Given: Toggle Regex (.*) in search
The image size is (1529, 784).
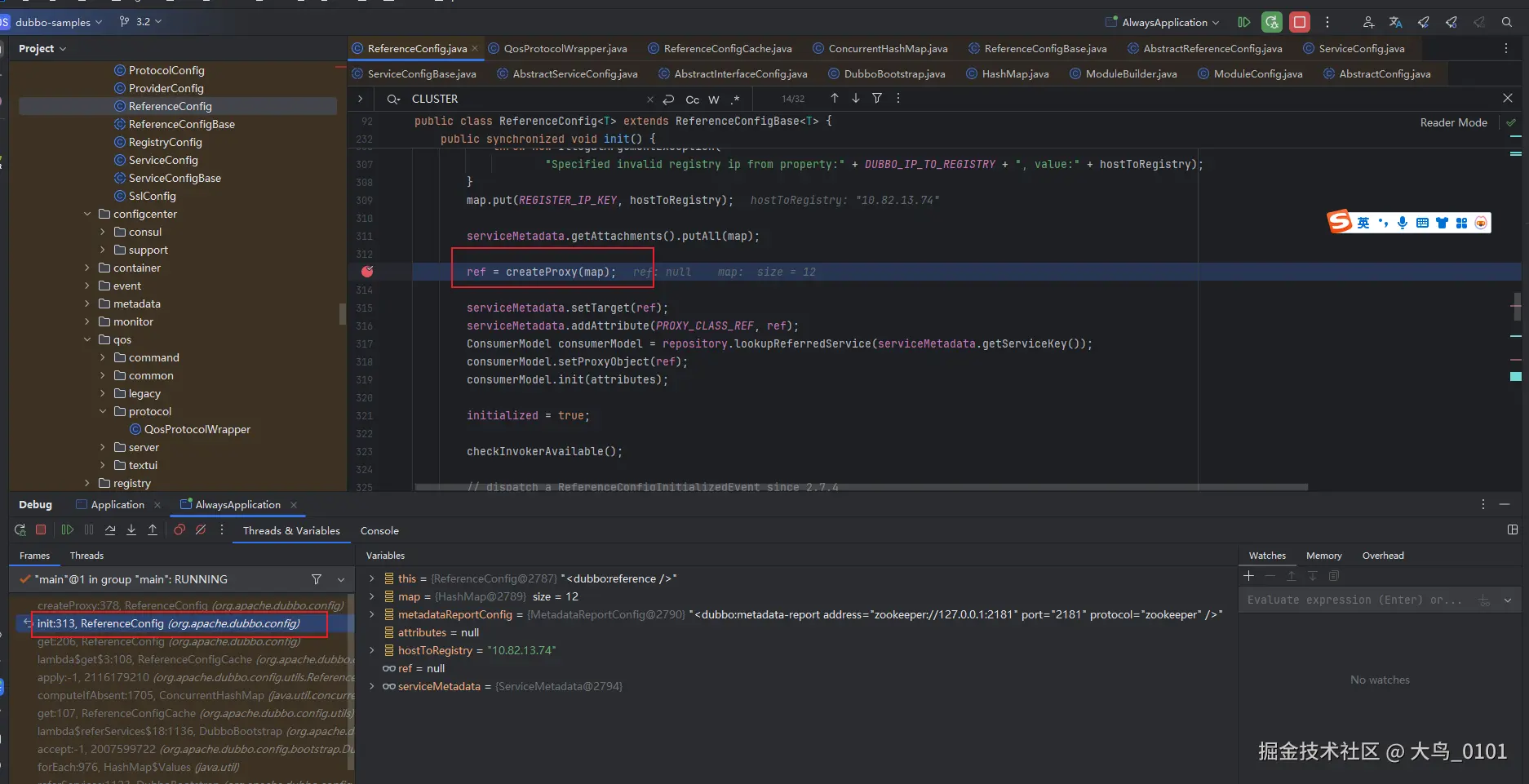Looking at the screenshot, I should coord(735,100).
